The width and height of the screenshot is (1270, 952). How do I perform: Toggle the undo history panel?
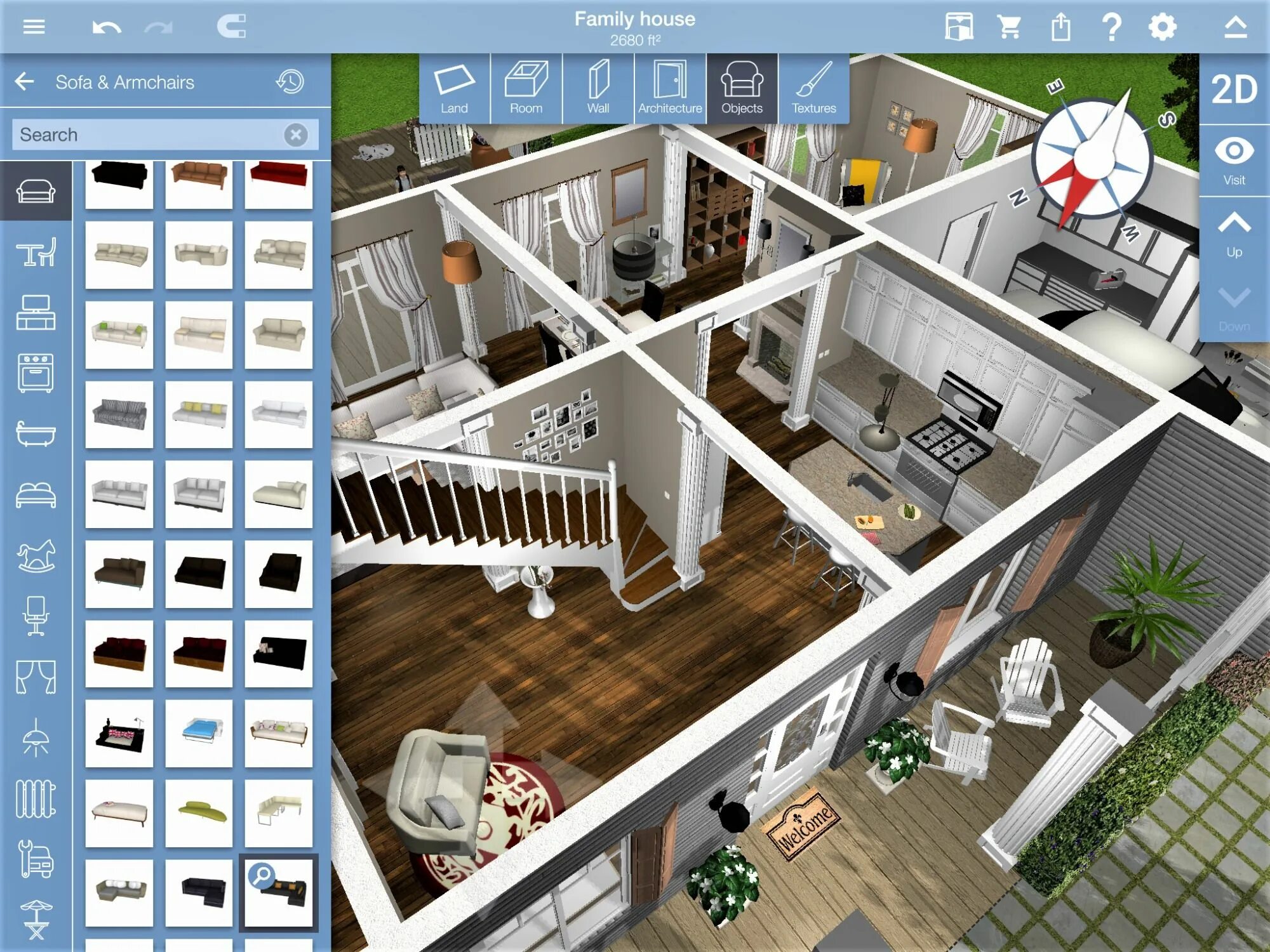tap(292, 82)
